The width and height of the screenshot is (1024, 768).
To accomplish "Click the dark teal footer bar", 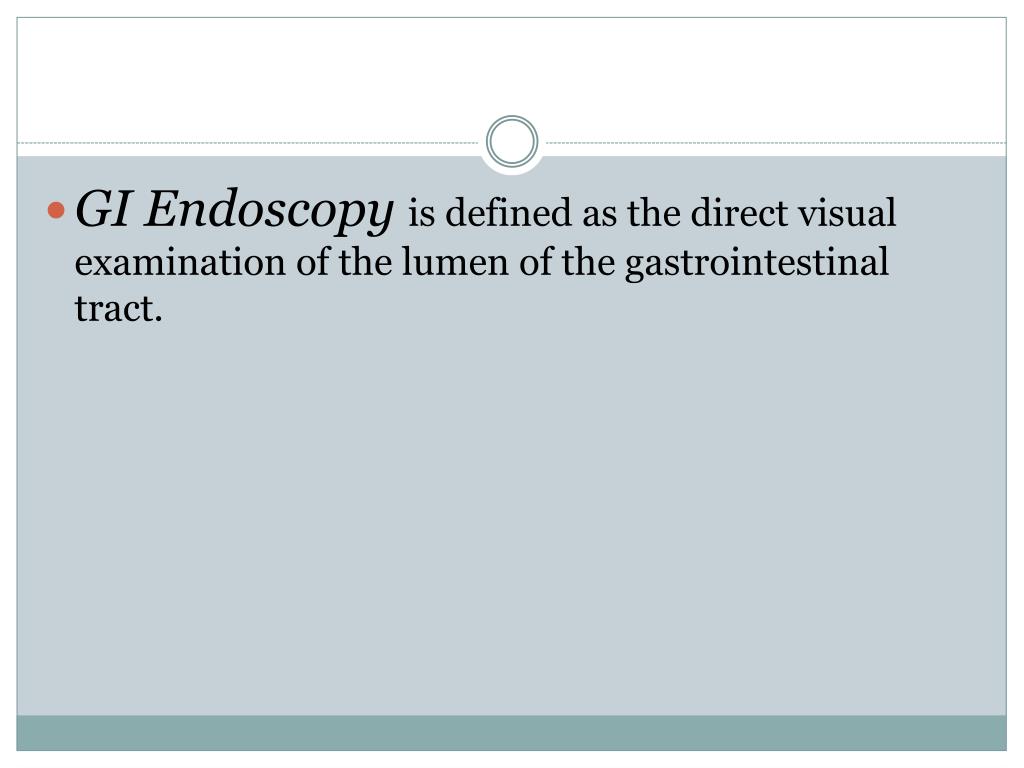I will [511, 733].
